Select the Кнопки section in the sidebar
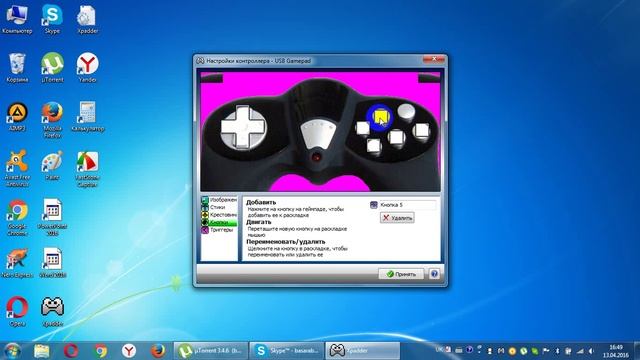This screenshot has width=640, height=360. click(x=219, y=222)
